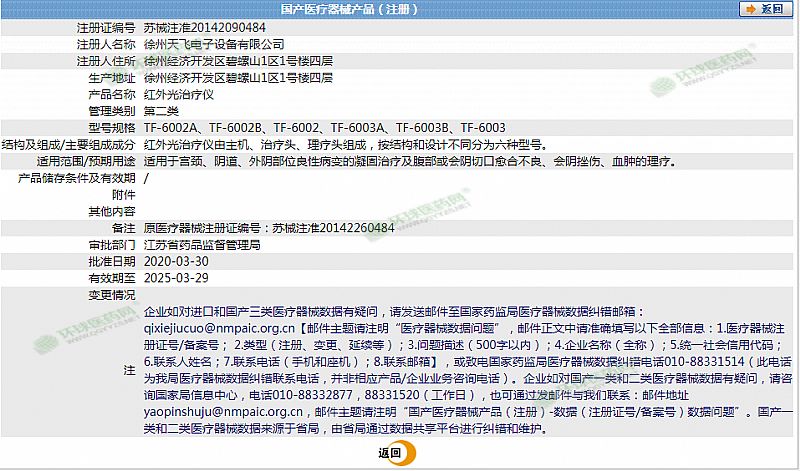Click the address value in the 注册人住所 row
Viewport: 800px width, 471px height.
[239, 61]
